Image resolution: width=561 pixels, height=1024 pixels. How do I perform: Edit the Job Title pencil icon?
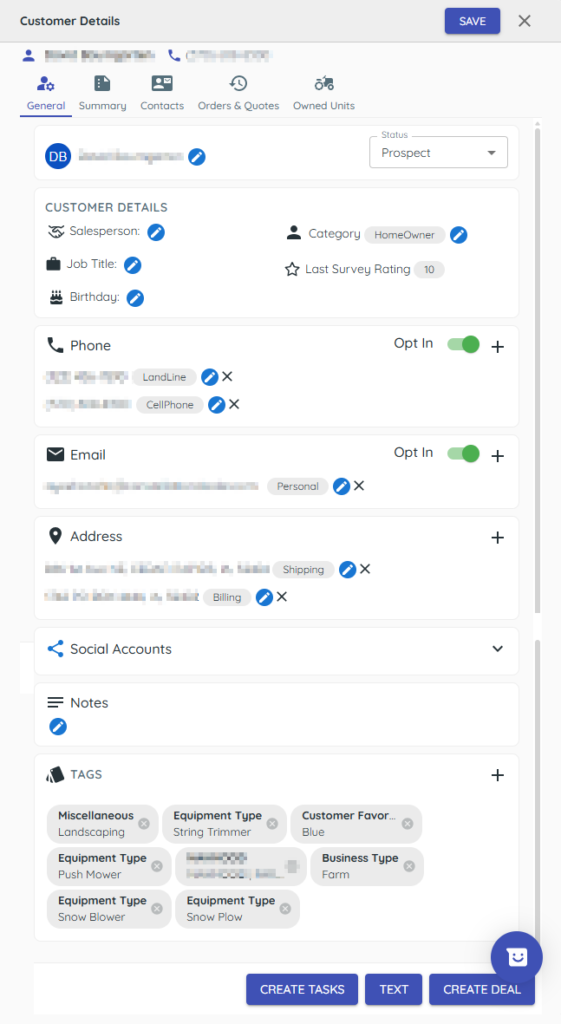pos(133,265)
